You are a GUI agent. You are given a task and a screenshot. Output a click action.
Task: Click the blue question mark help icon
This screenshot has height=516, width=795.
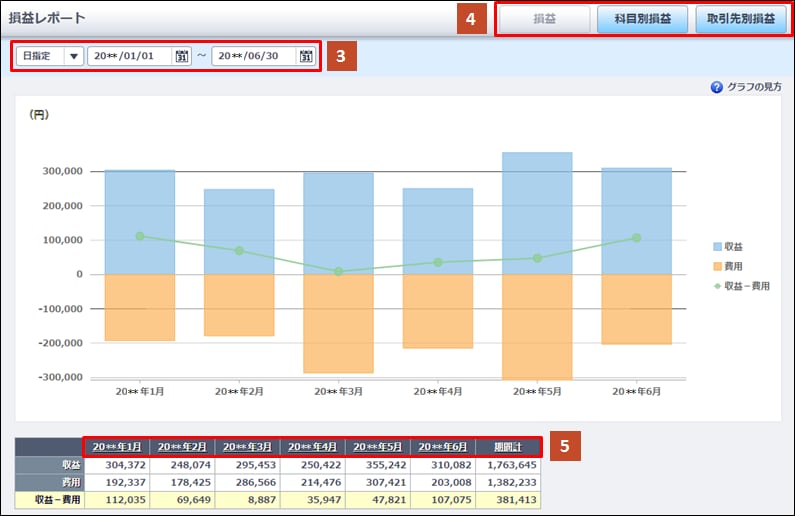coord(716,87)
